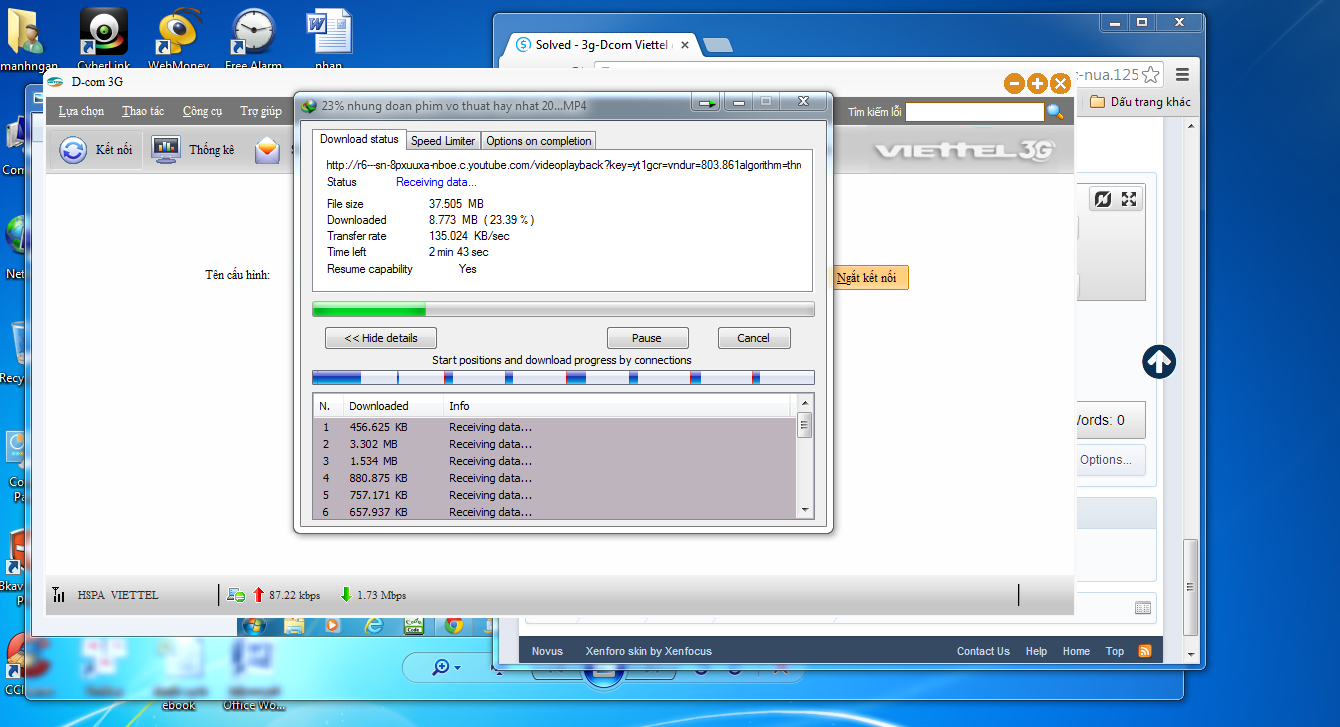Select the manhngan folder on desktop

tap(28, 37)
